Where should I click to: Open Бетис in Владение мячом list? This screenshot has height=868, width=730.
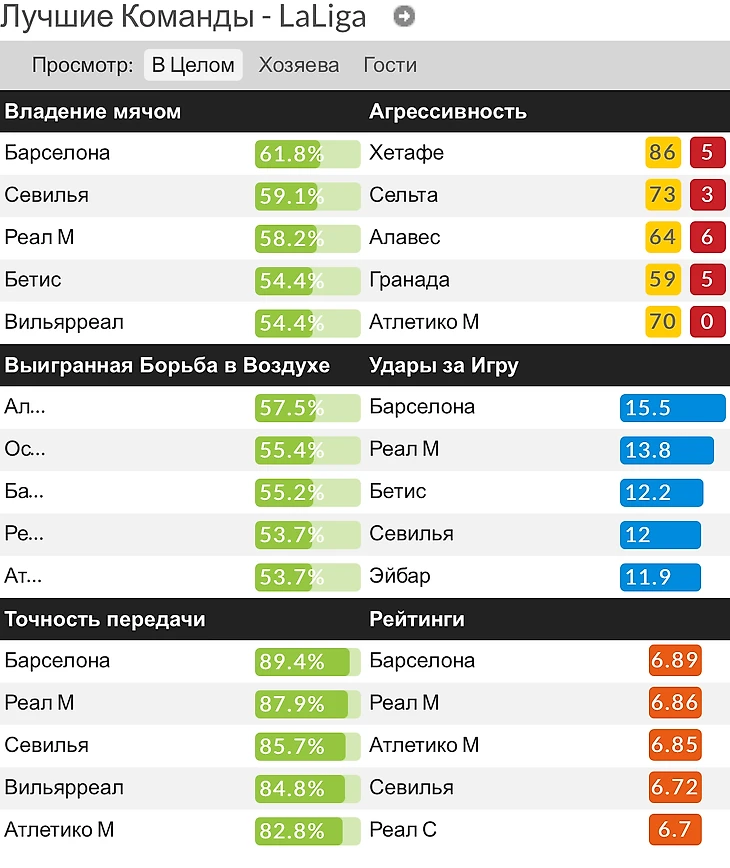point(33,280)
